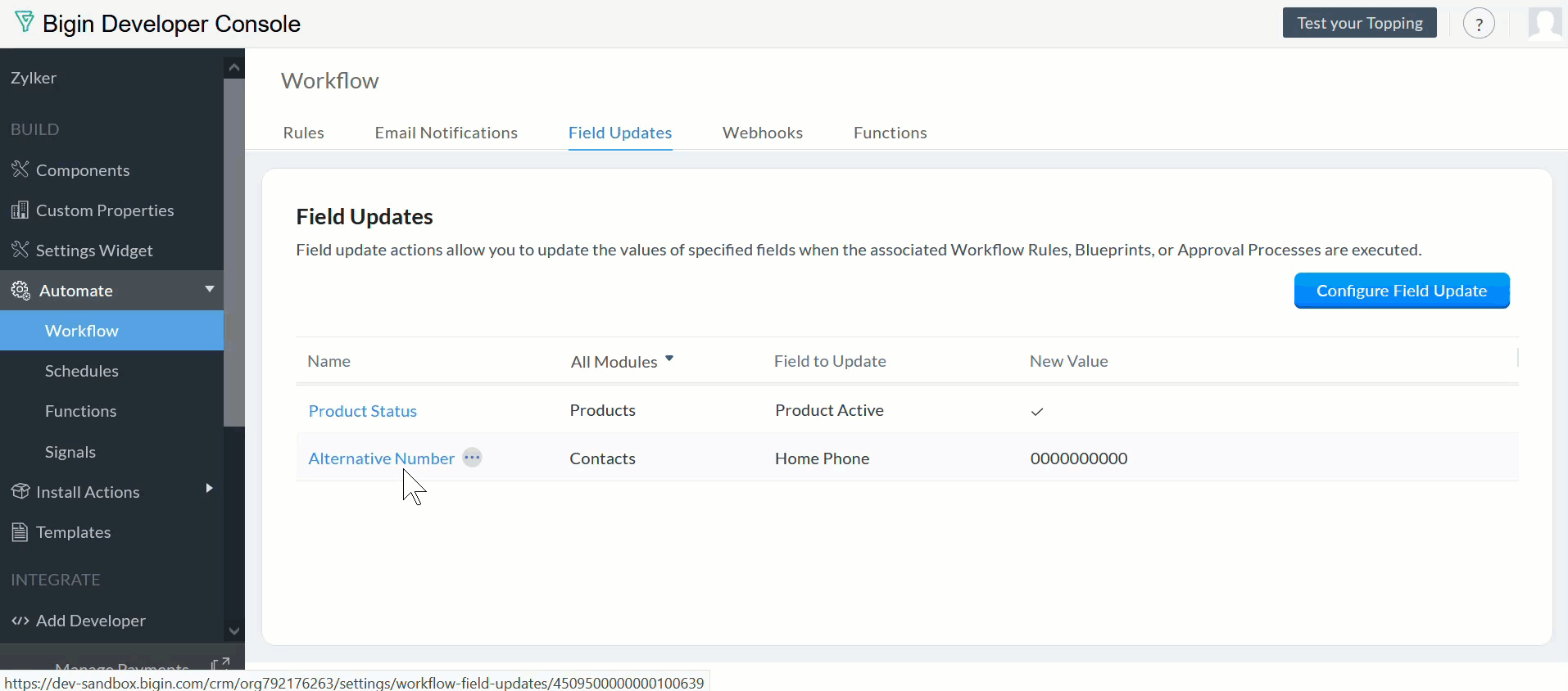Open more options for Alternative Number
Screen dimensions: 1568x691
(473, 458)
